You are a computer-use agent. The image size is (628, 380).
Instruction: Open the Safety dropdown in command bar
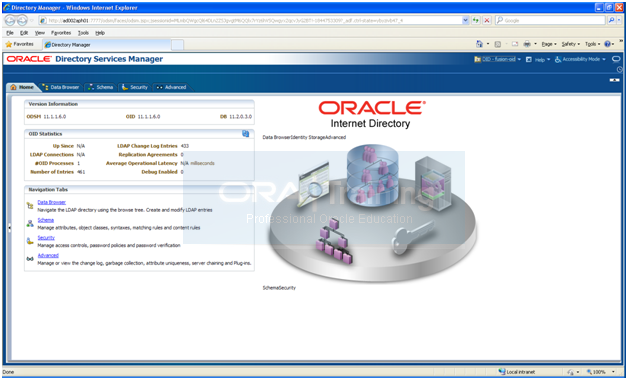click(570, 44)
